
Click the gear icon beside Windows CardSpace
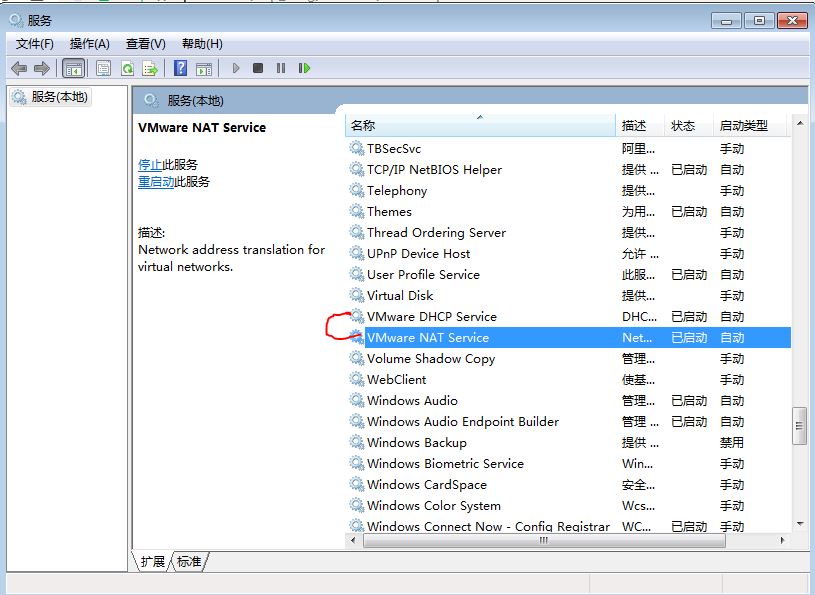coord(357,484)
